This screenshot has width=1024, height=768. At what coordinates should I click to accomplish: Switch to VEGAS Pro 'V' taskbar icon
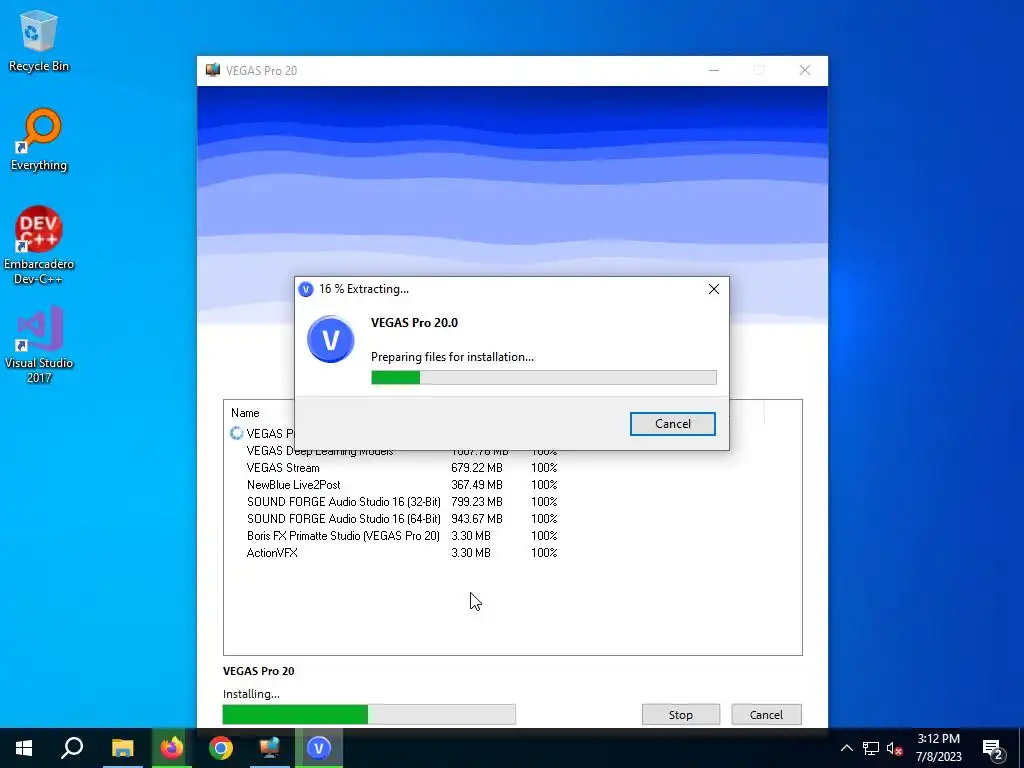[319, 748]
